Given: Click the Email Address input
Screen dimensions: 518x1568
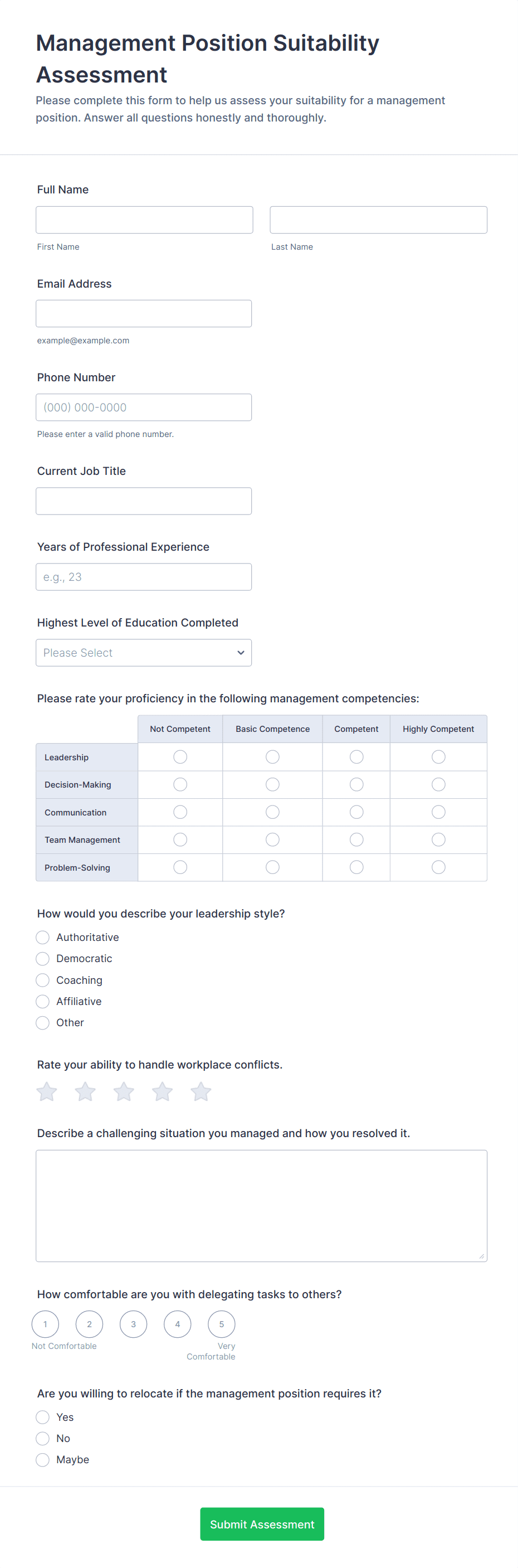Looking at the screenshot, I should coord(144,313).
